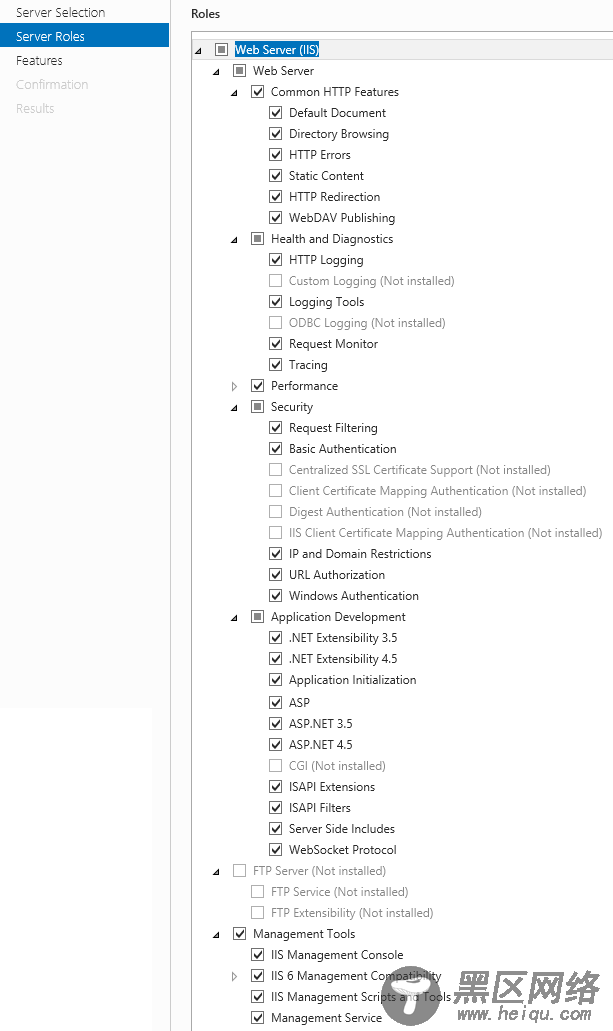This screenshot has height=1031, width=613.
Task: Select the Server Roles step
Action: point(50,37)
